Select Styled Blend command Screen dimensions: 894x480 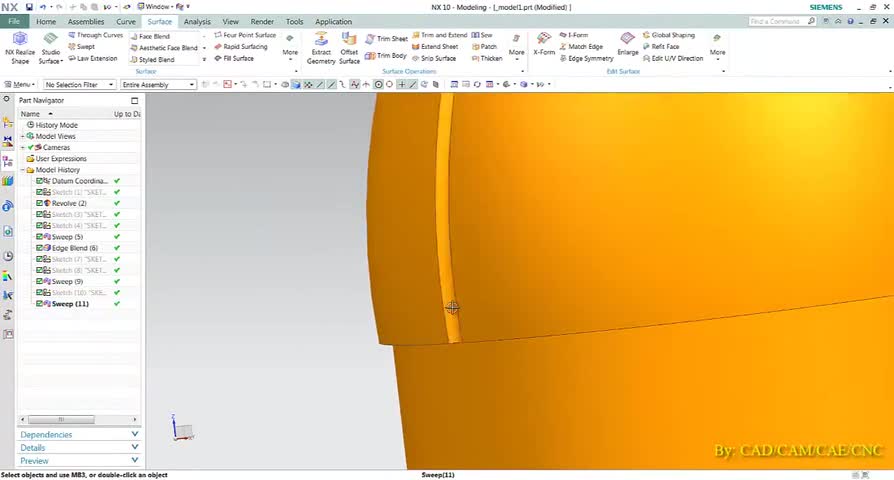pos(152,59)
